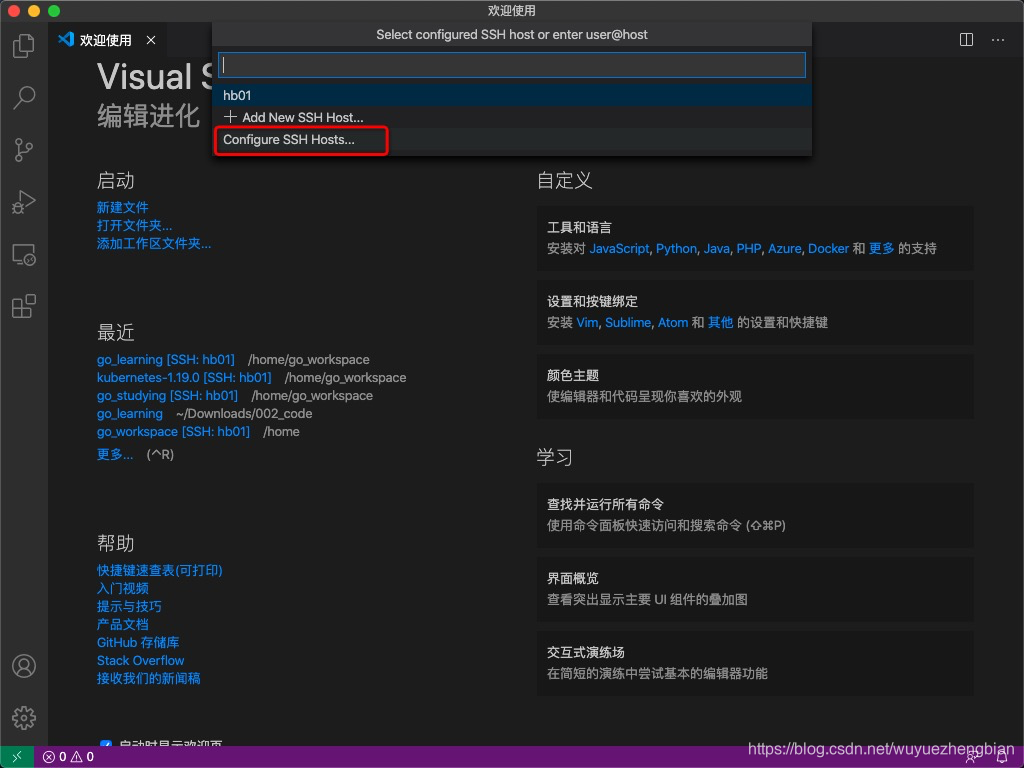Open 查找并运行所有命令 card
The width and height of the screenshot is (1024, 768).
pyautogui.click(x=755, y=515)
